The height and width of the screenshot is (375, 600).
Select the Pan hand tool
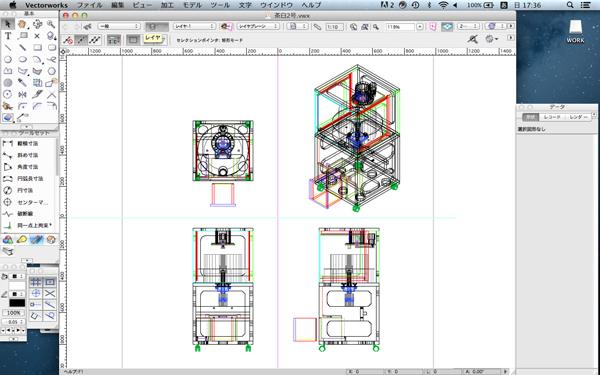click(x=22, y=24)
